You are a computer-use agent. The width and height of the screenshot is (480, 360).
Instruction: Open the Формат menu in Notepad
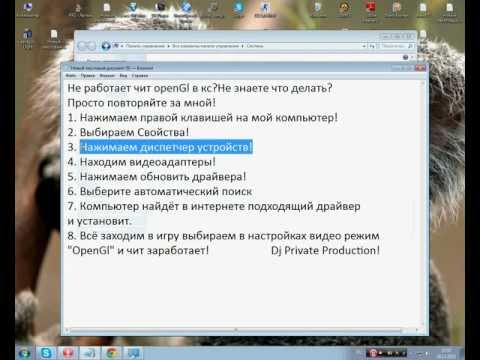click(x=107, y=76)
